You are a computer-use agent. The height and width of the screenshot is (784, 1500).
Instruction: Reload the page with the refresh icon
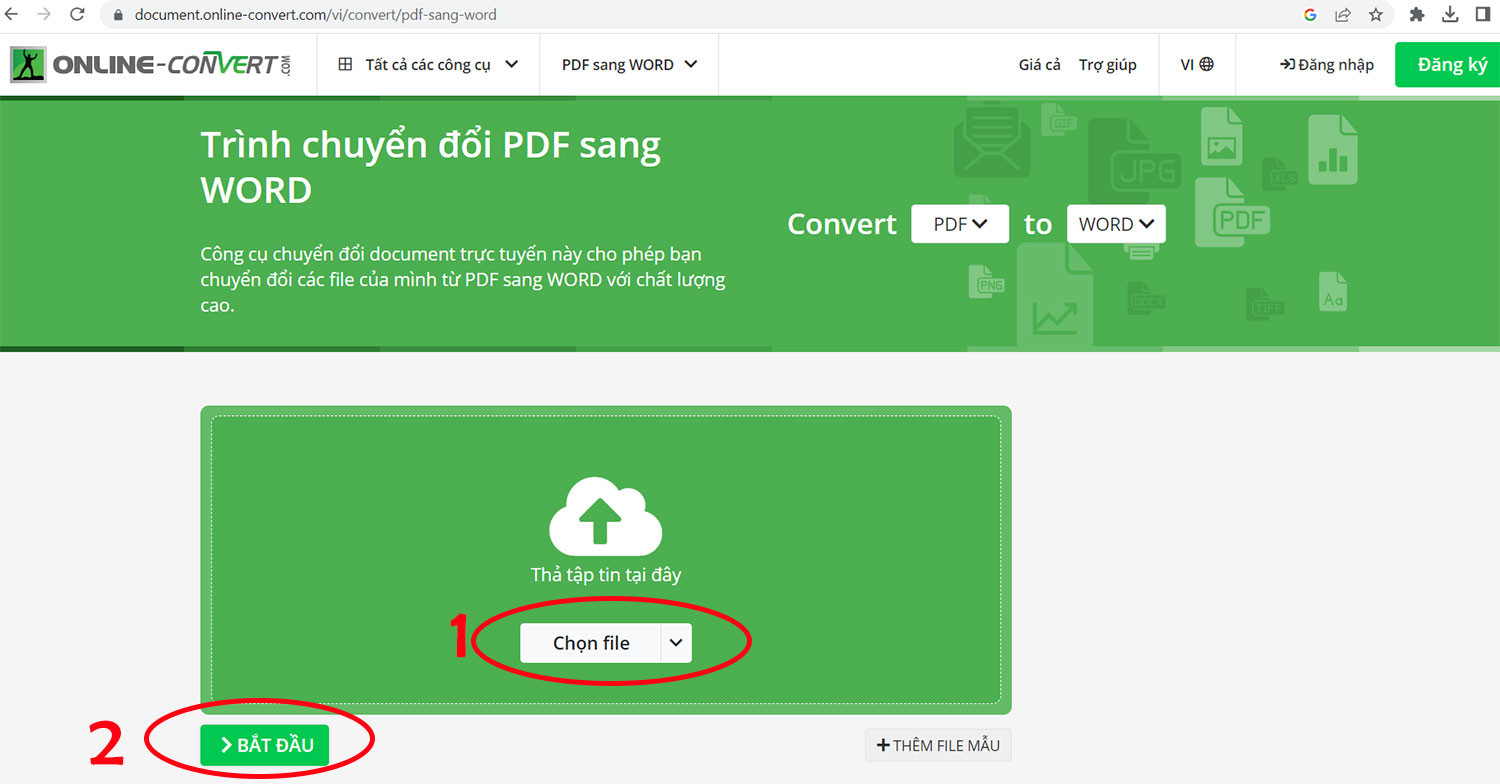[77, 15]
